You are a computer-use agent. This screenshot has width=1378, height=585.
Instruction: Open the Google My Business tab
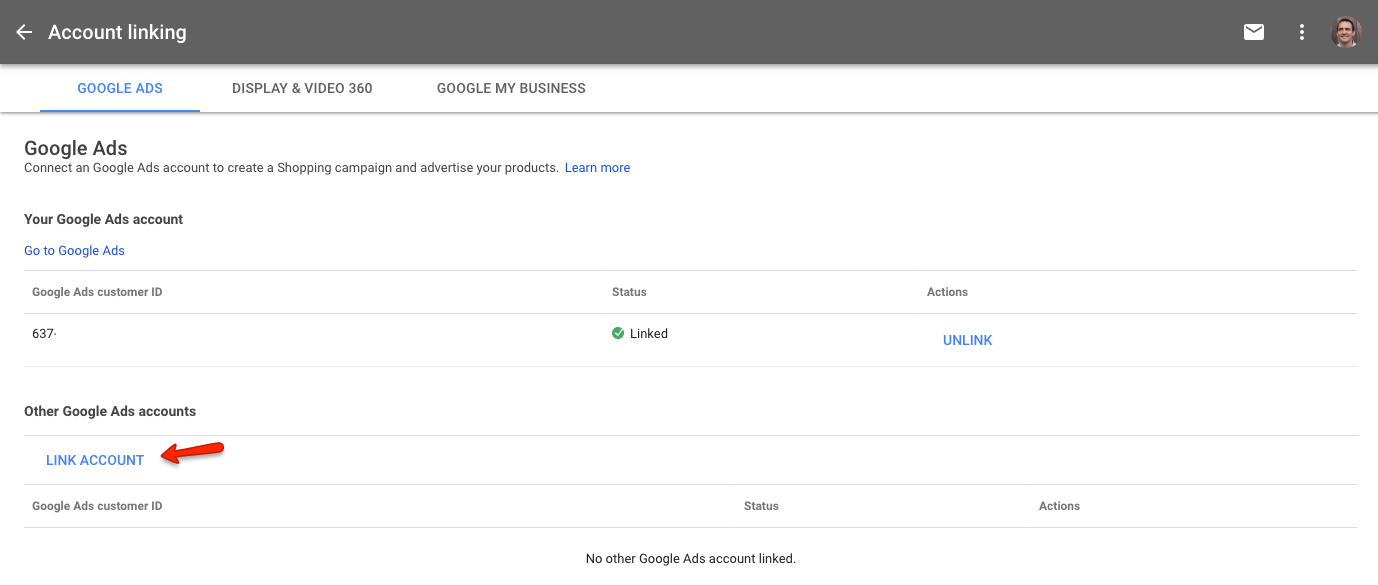(511, 88)
